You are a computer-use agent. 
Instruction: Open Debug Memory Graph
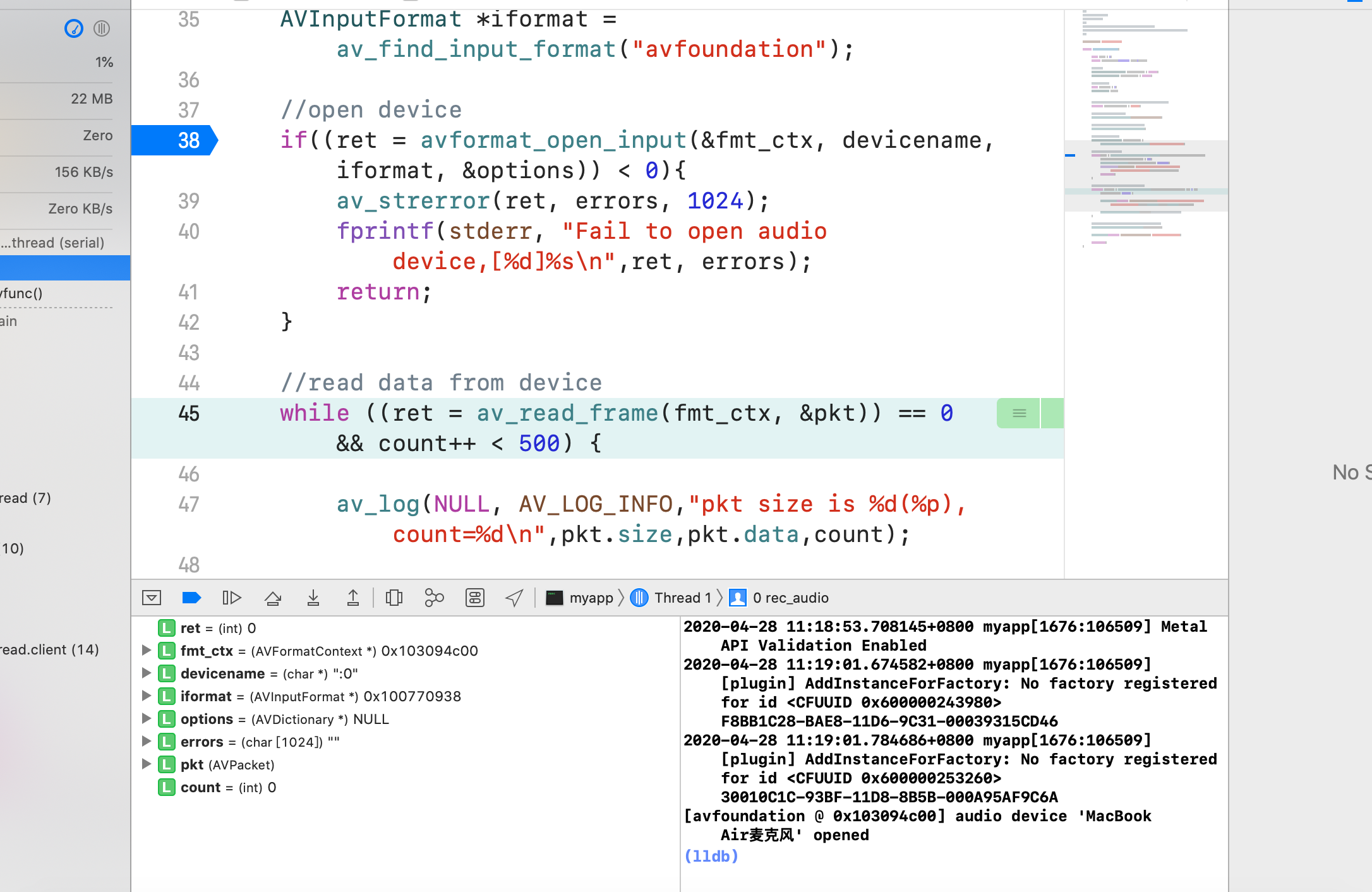[x=435, y=598]
